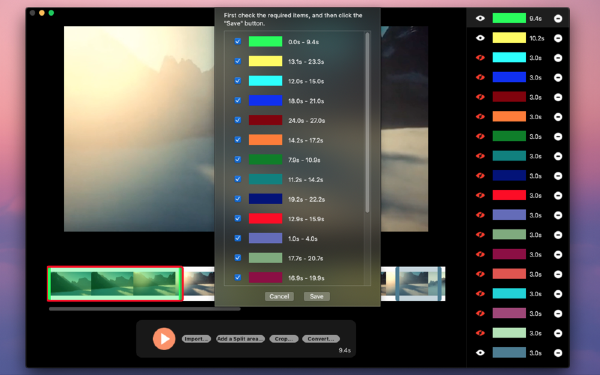Uncheck the 11.2s - 14.2s item

pos(238,179)
